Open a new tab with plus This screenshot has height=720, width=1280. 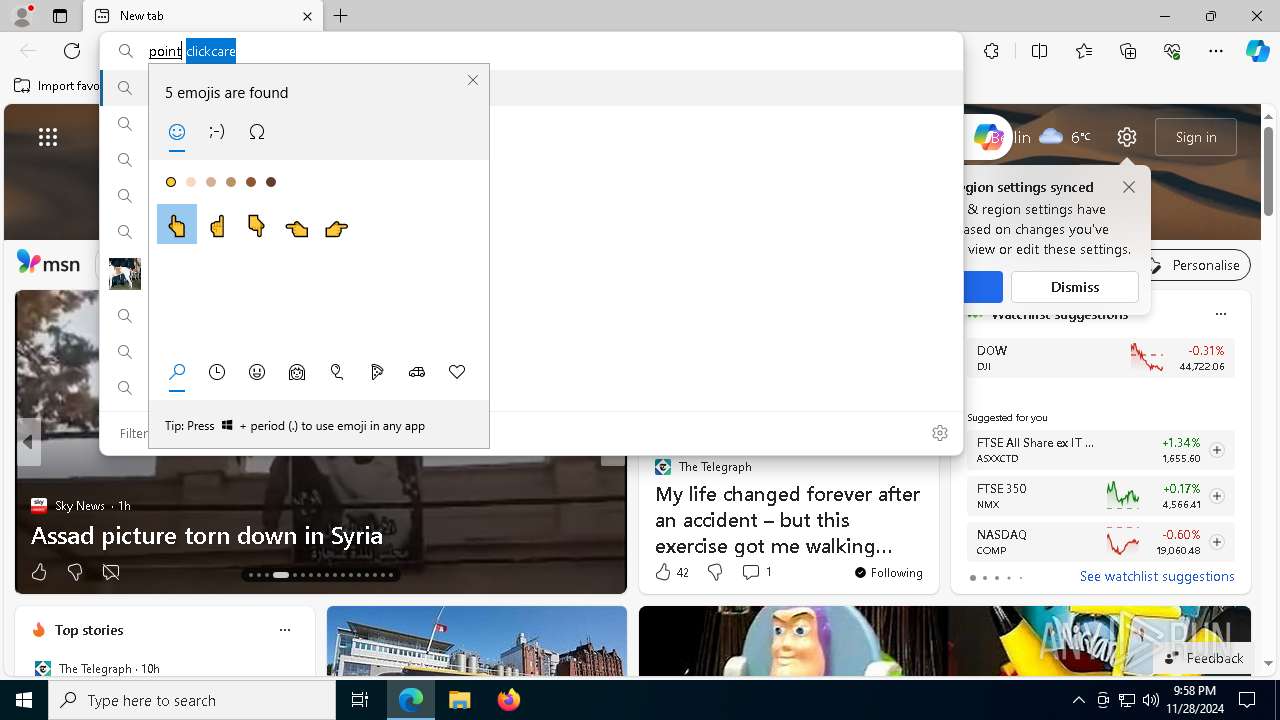(341, 16)
